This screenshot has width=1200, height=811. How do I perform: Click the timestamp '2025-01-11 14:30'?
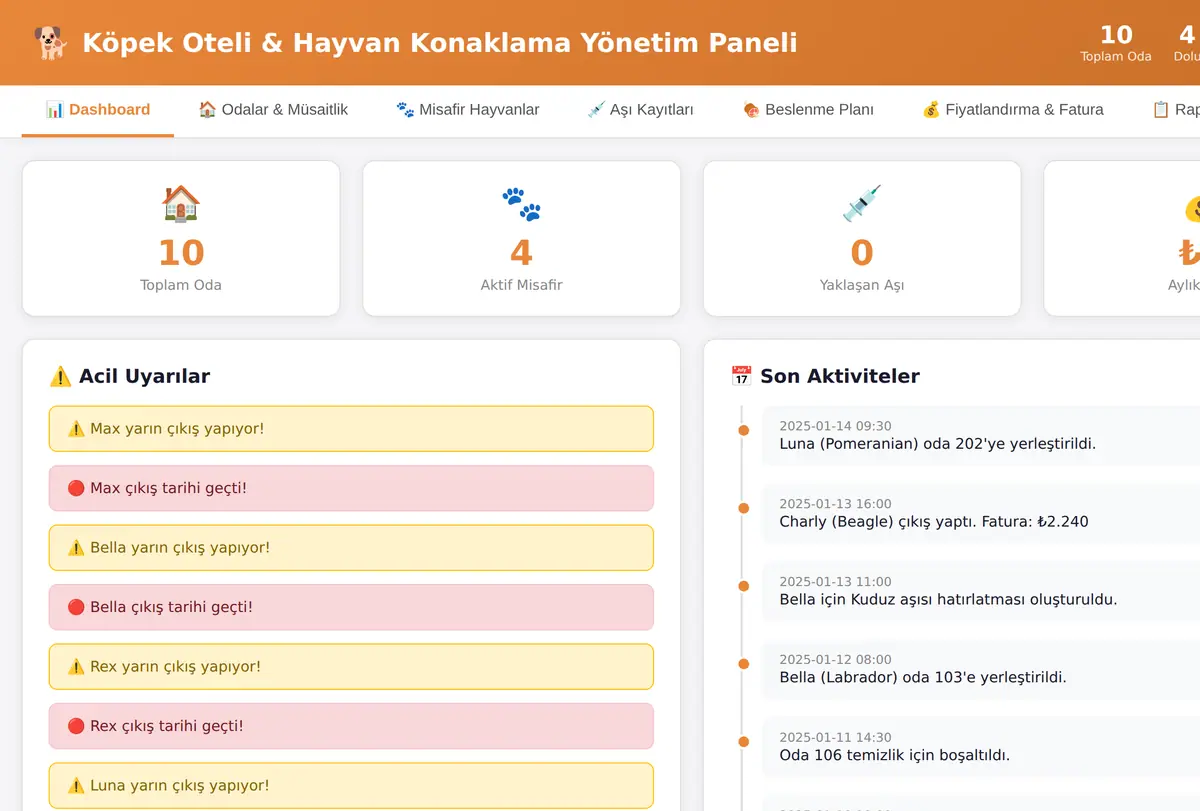coord(835,738)
